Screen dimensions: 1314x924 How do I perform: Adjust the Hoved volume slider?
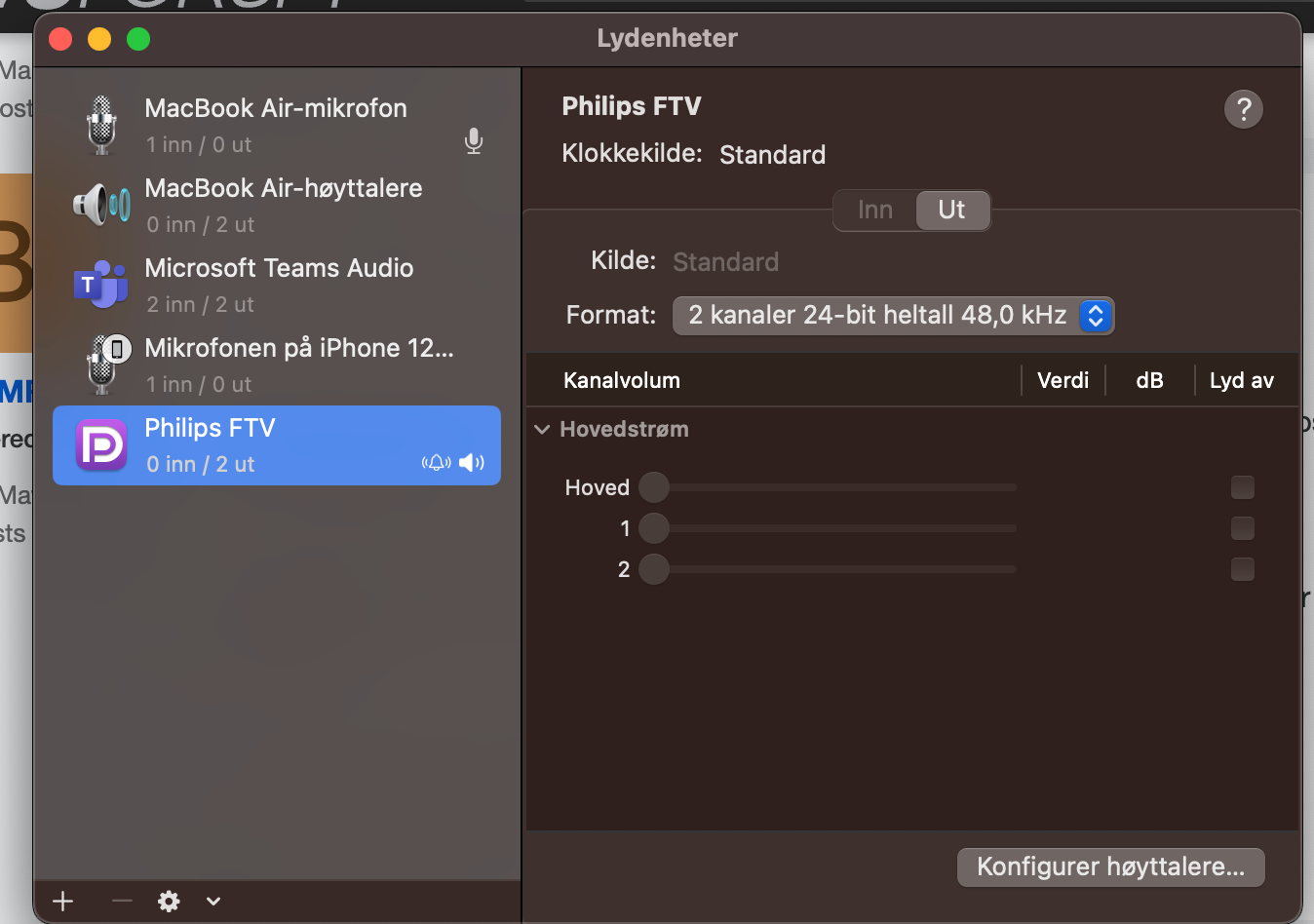[829, 487]
